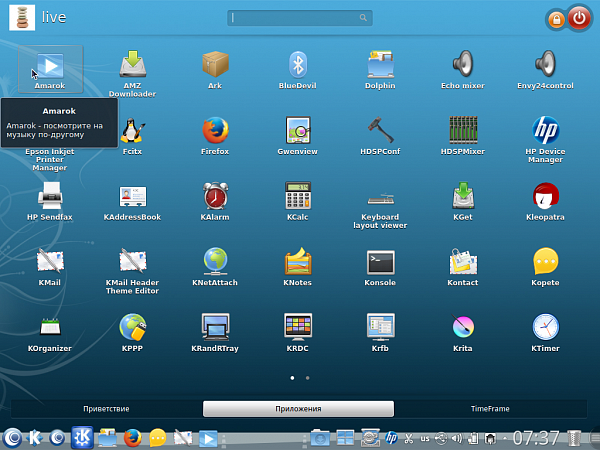600x450 pixels.
Task: Open KTimer
Action: tap(545, 333)
